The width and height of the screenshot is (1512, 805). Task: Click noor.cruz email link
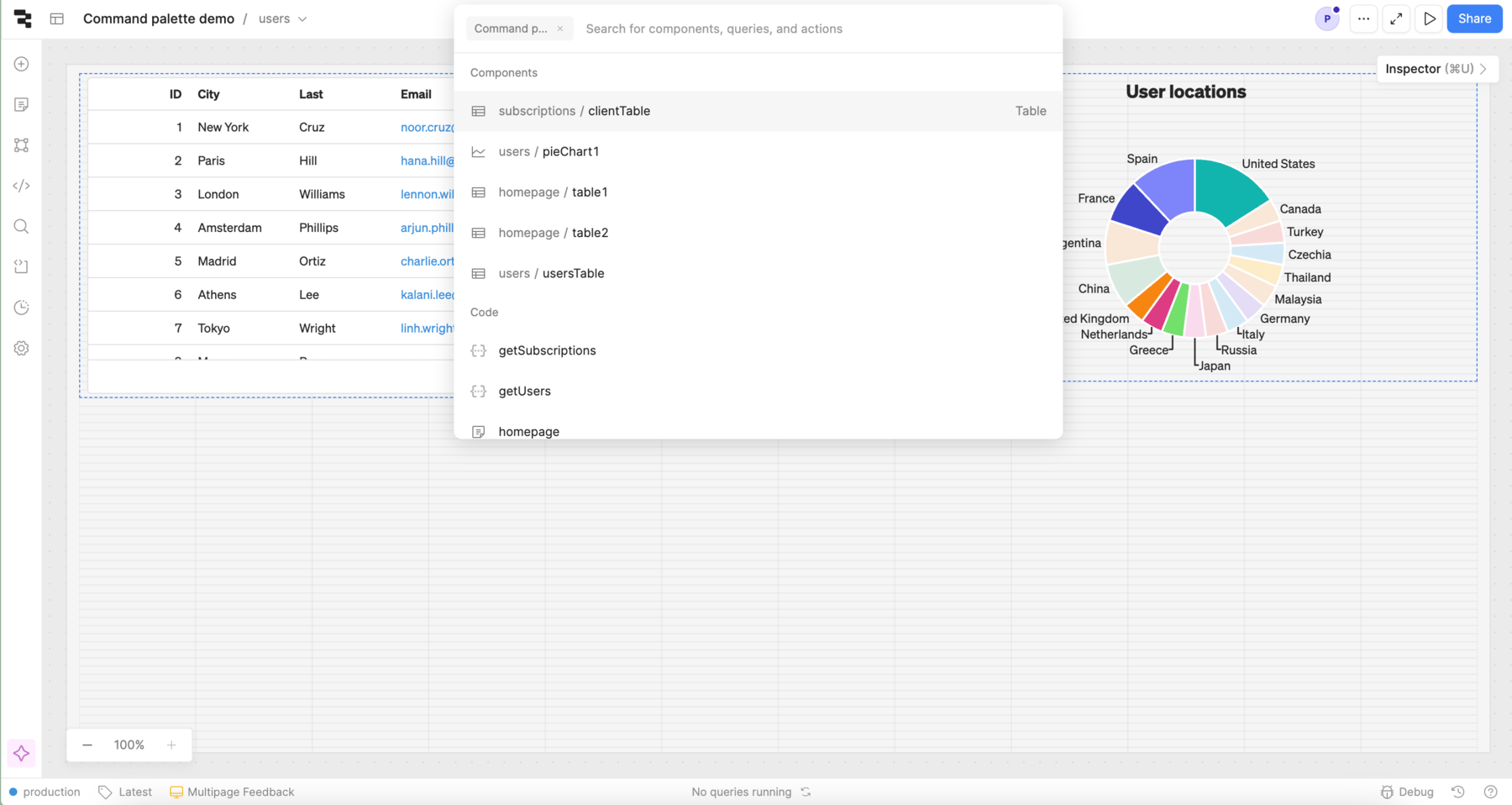tap(427, 127)
